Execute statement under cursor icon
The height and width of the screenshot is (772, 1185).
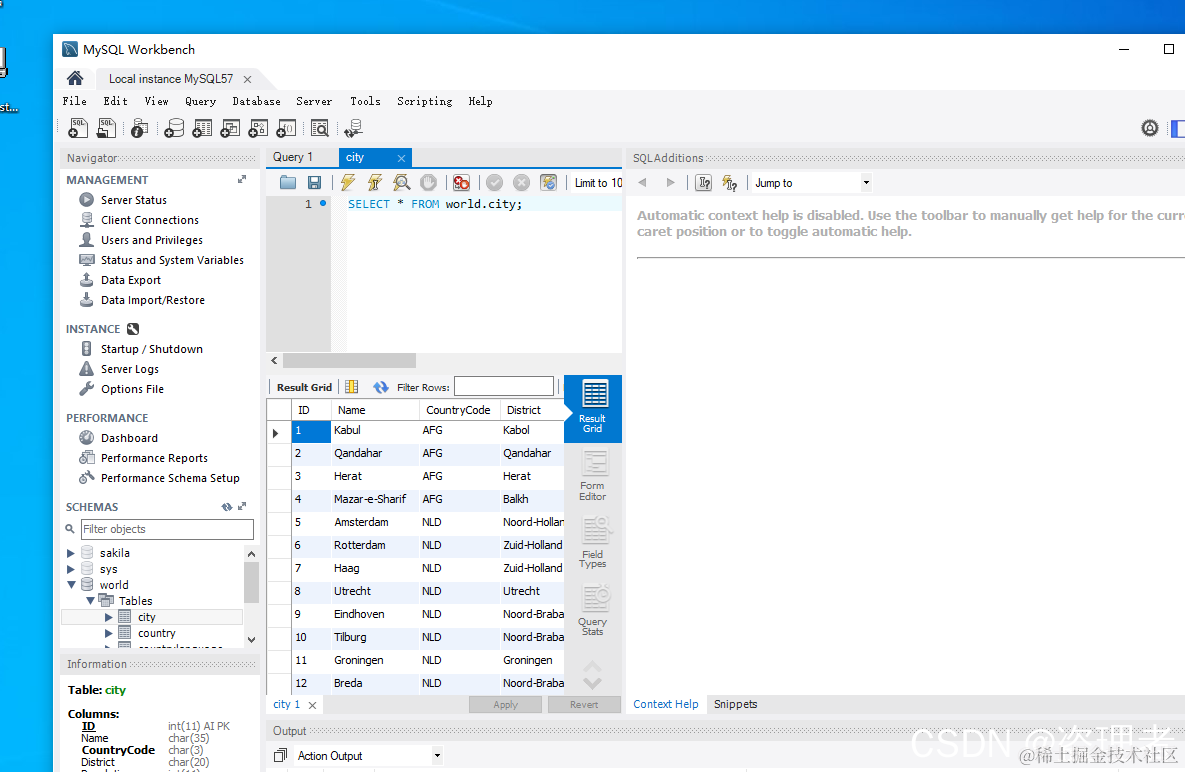[x=375, y=182]
